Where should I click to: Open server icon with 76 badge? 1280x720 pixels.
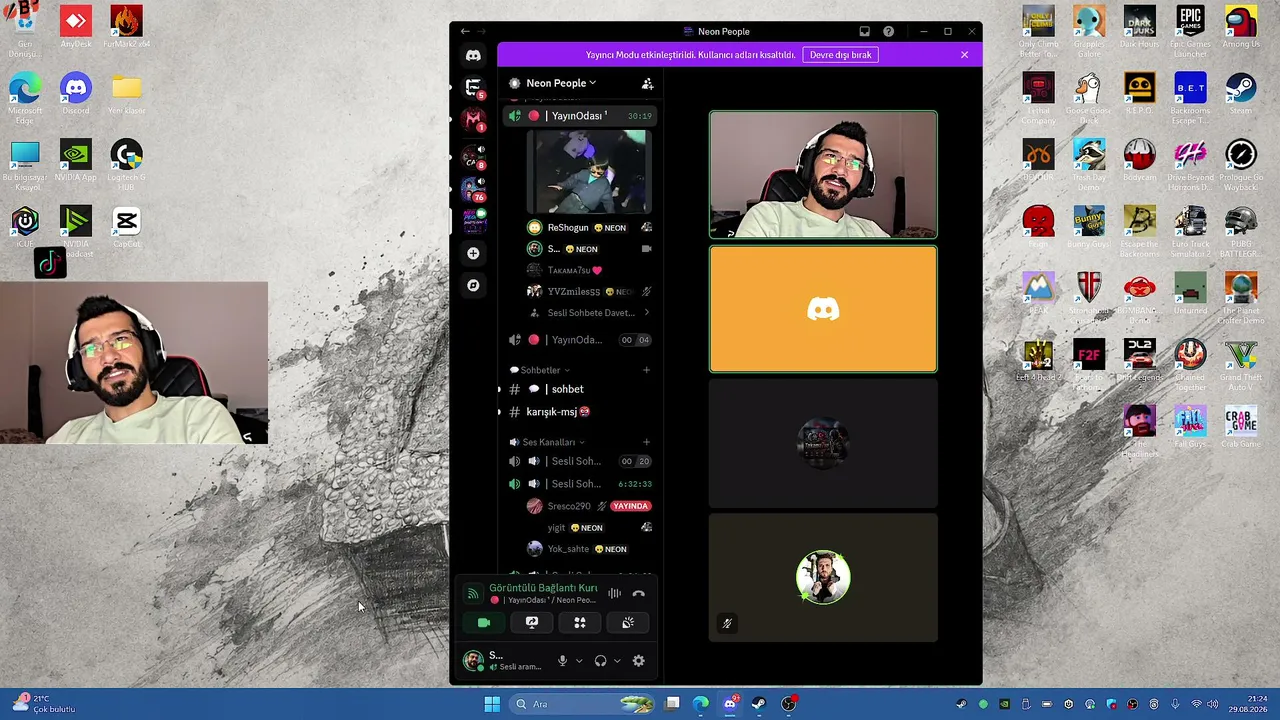(473, 187)
